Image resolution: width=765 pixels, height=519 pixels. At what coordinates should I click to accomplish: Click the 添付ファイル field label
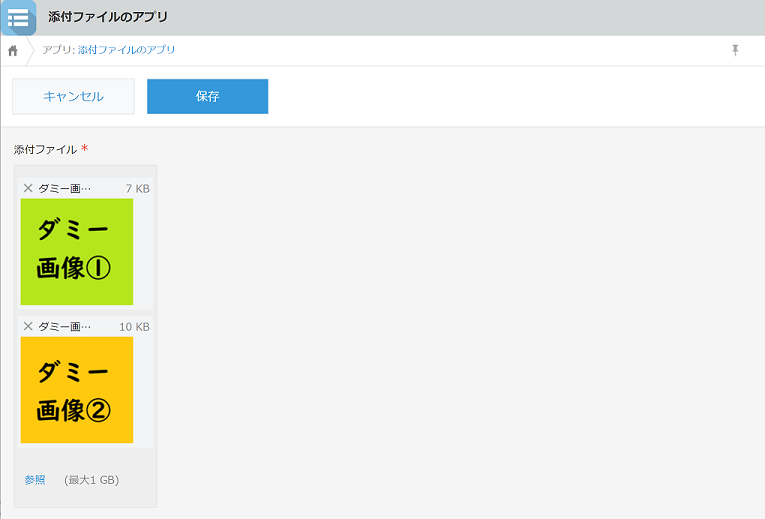tap(45, 149)
